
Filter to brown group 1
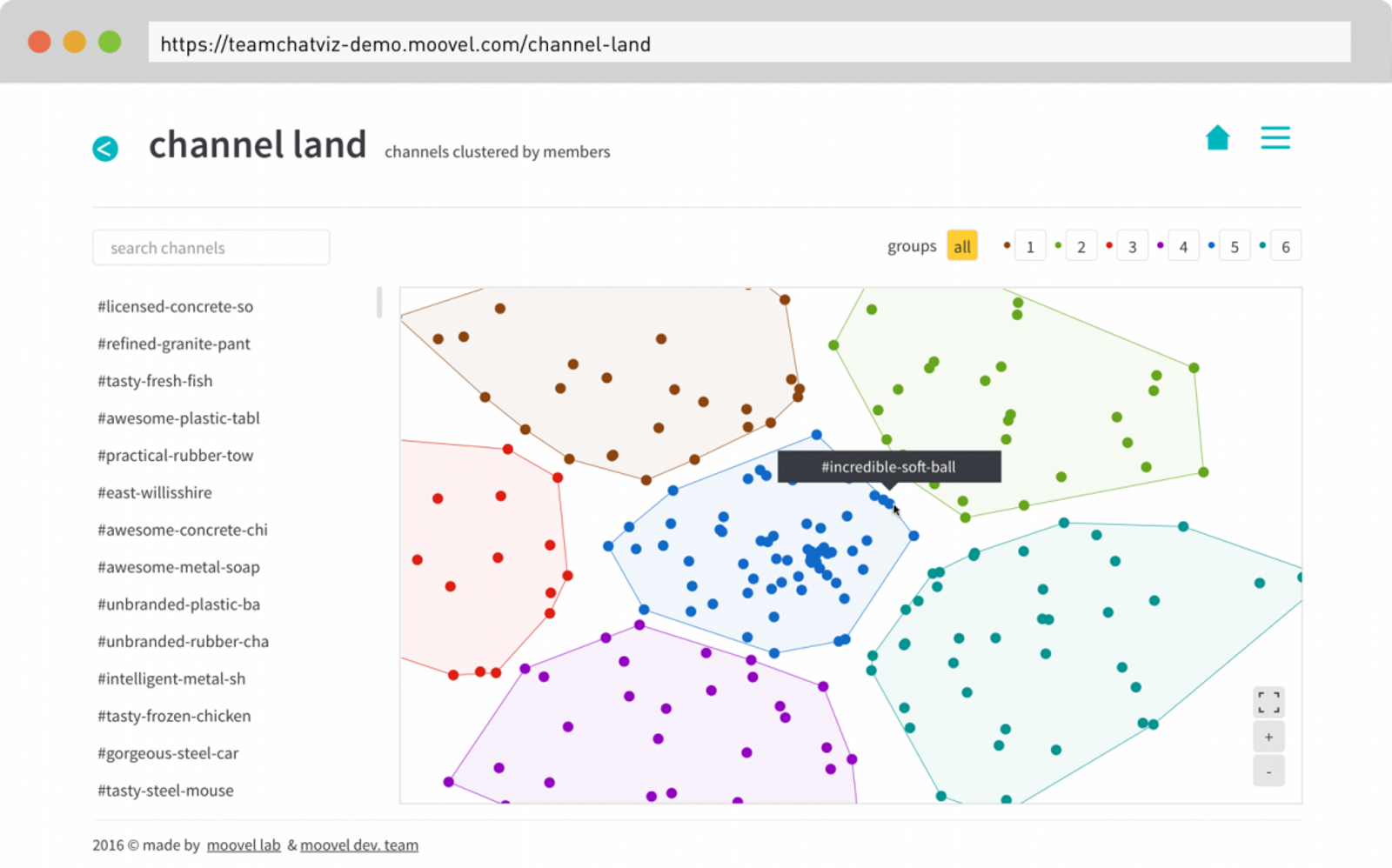point(1029,246)
